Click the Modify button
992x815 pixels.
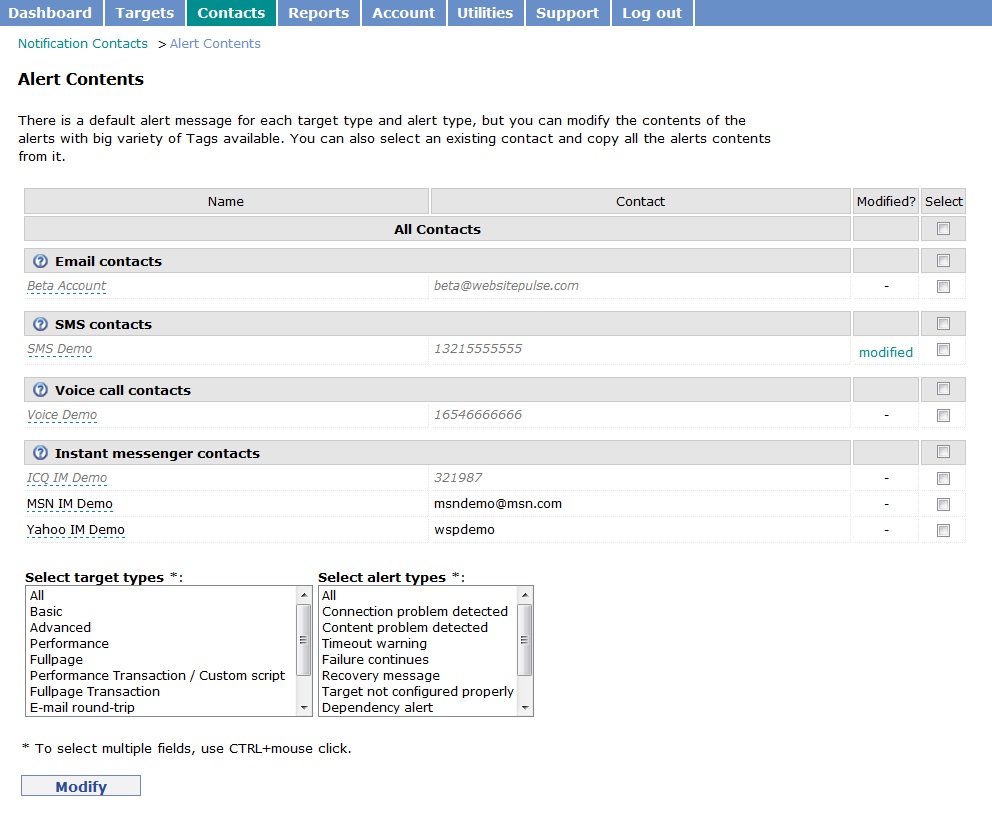tap(80, 786)
